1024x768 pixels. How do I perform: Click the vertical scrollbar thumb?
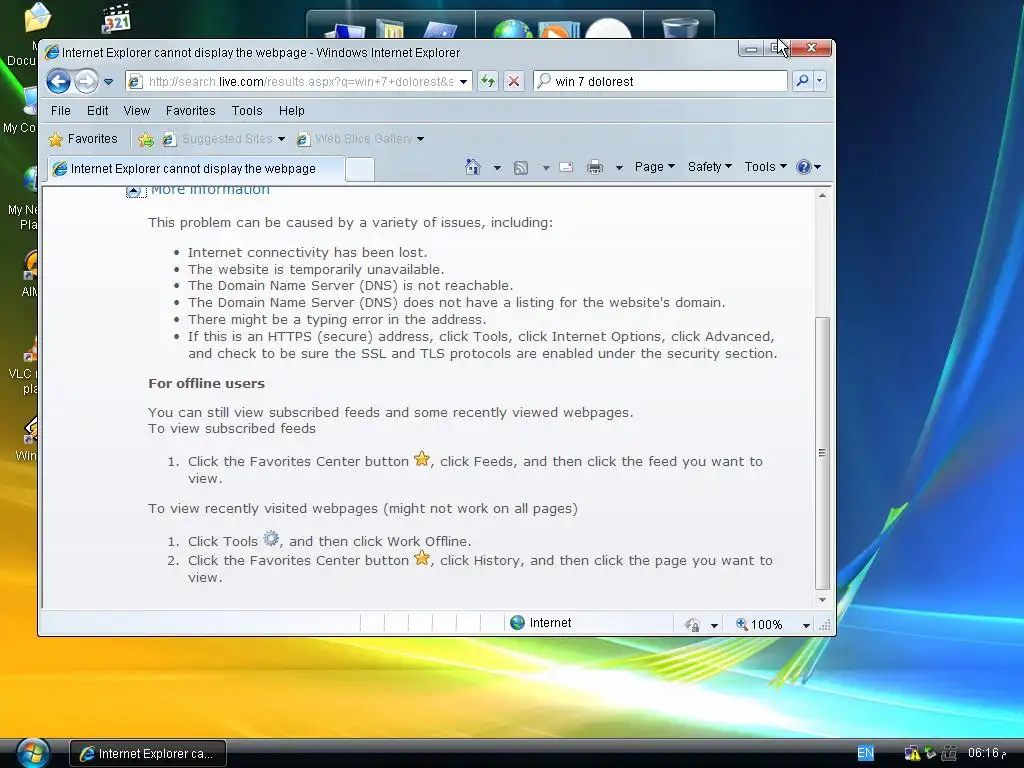(822, 453)
